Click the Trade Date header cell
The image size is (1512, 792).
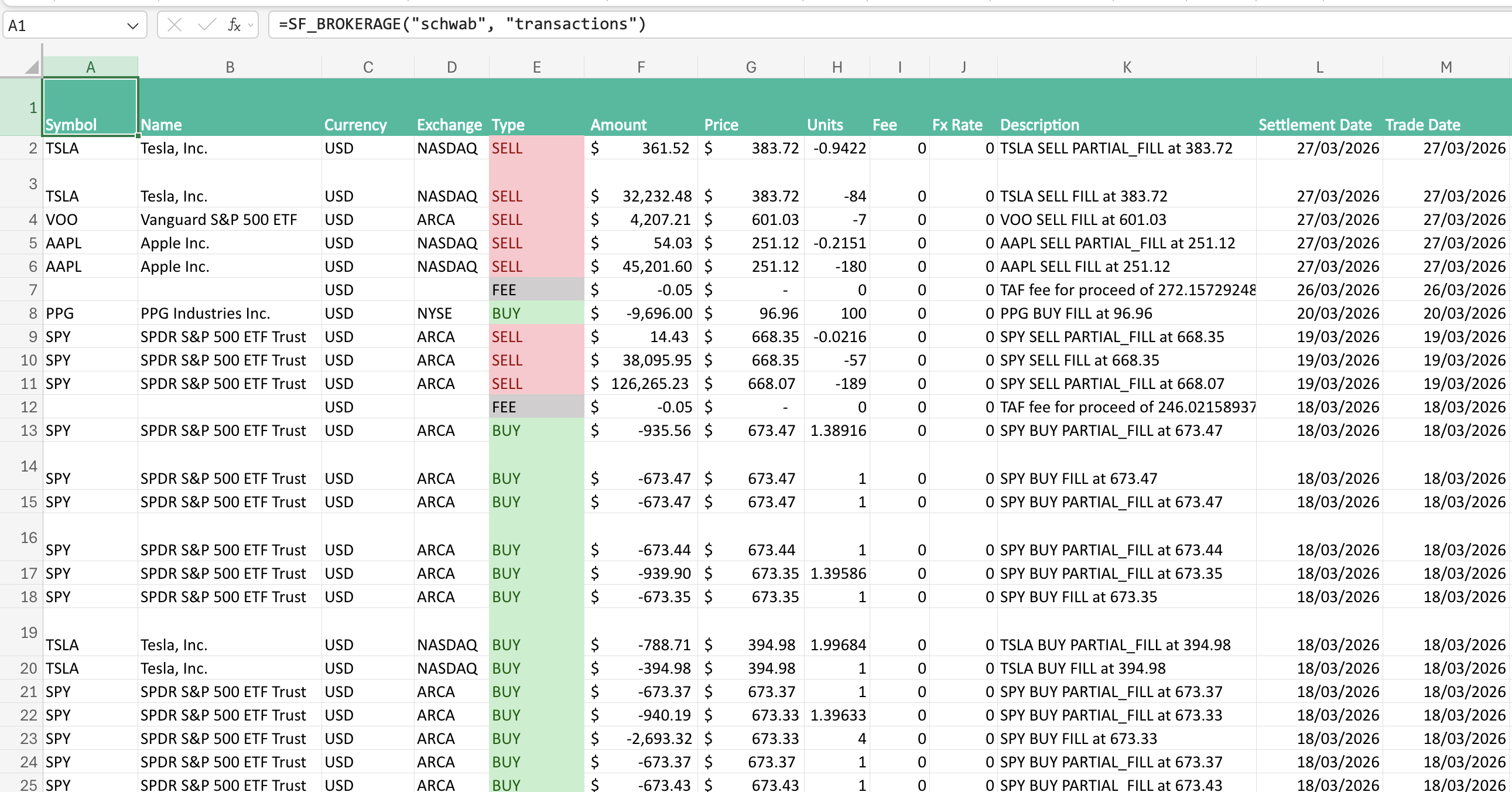(x=1446, y=107)
